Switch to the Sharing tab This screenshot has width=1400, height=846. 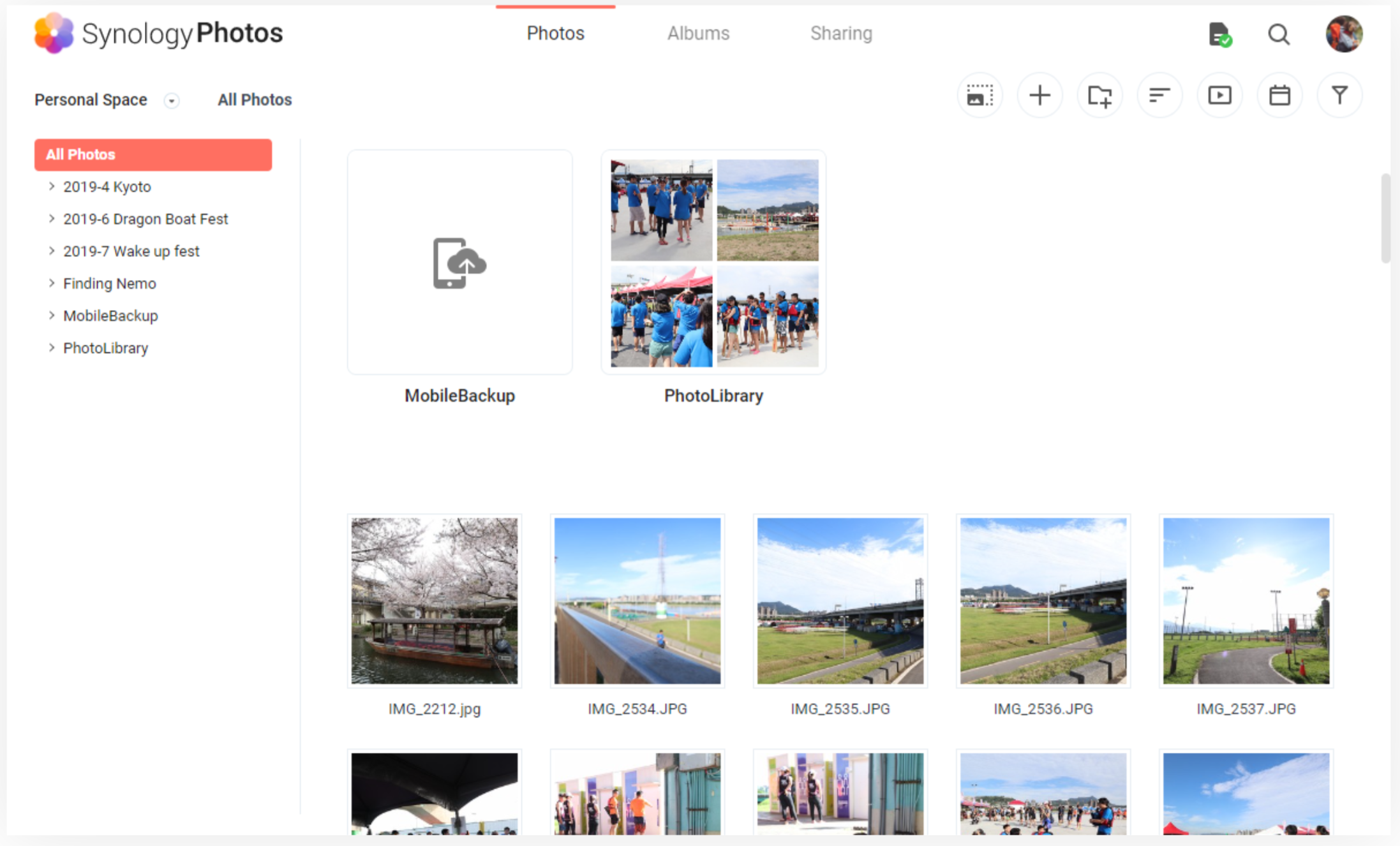point(841,33)
